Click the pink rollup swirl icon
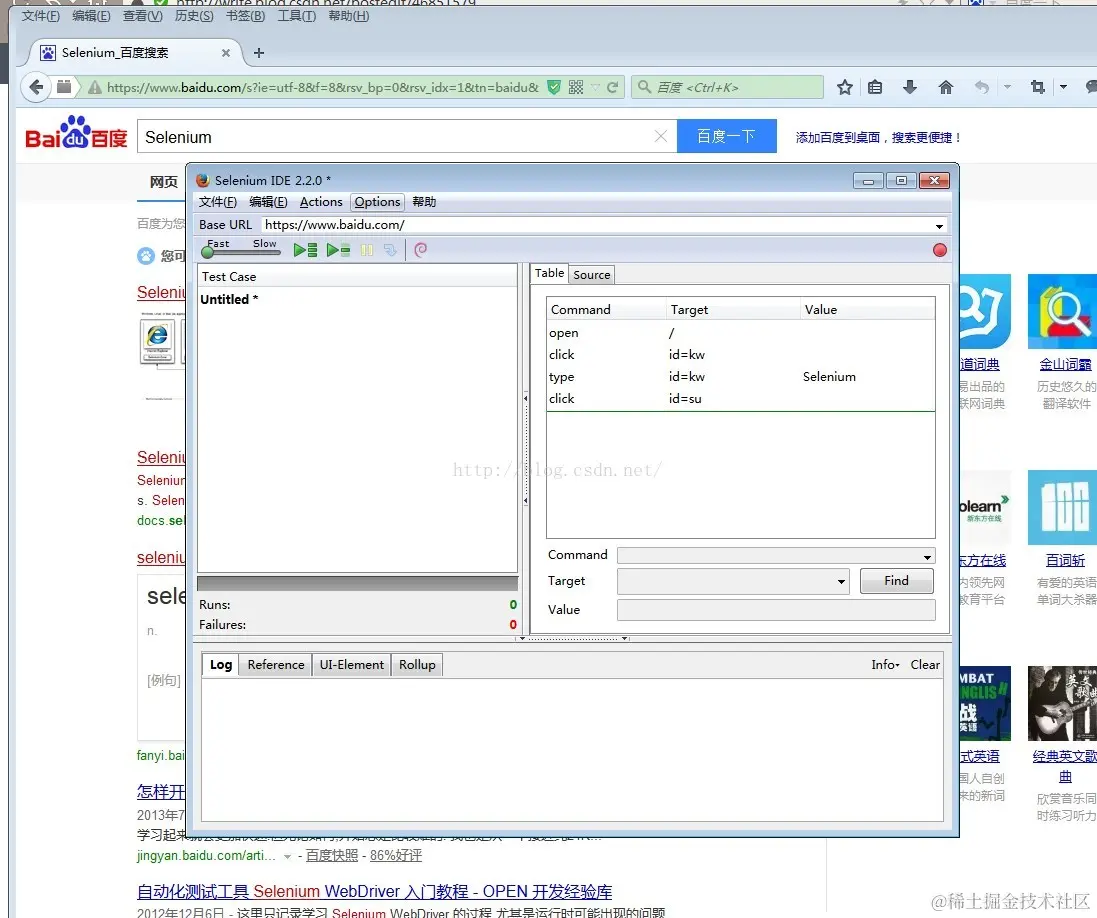Screen dimensions: 1097x918 coord(420,250)
